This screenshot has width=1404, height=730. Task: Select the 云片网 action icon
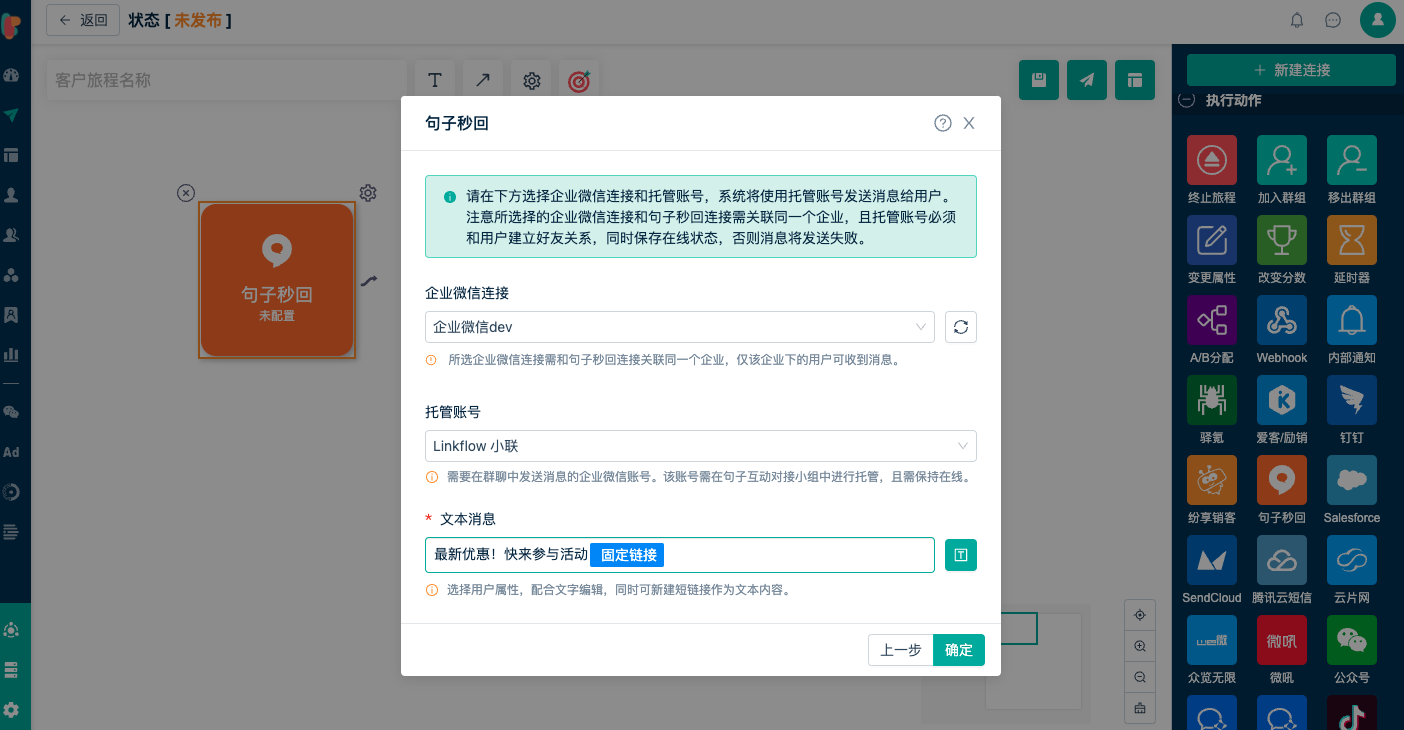click(x=1352, y=560)
